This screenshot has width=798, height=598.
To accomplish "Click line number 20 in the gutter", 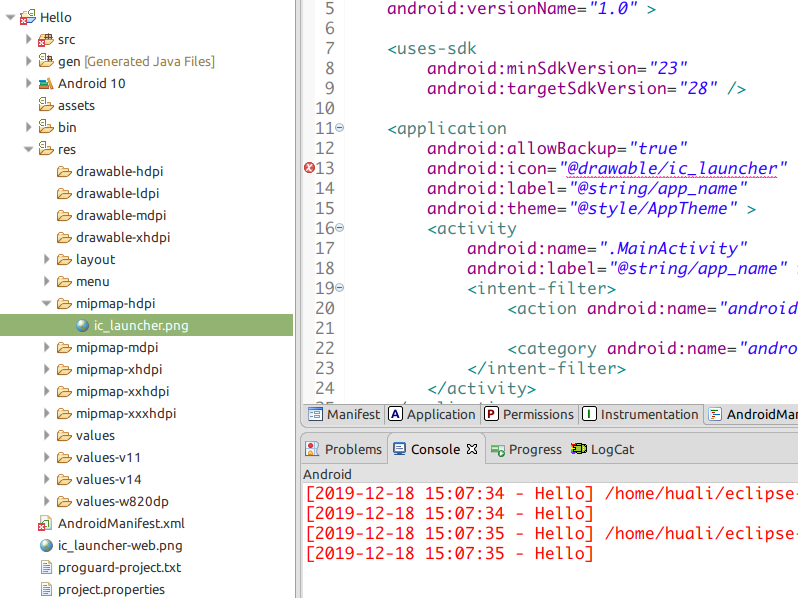I will pyautogui.click(x=325, y=308).
